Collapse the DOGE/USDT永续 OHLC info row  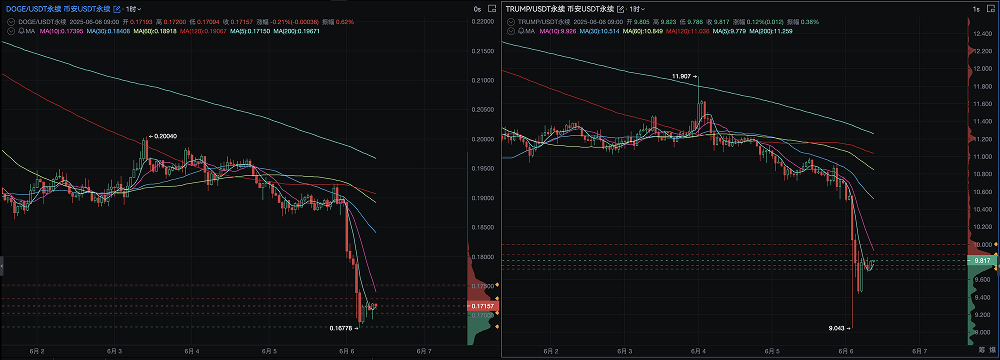pos(11,22)
